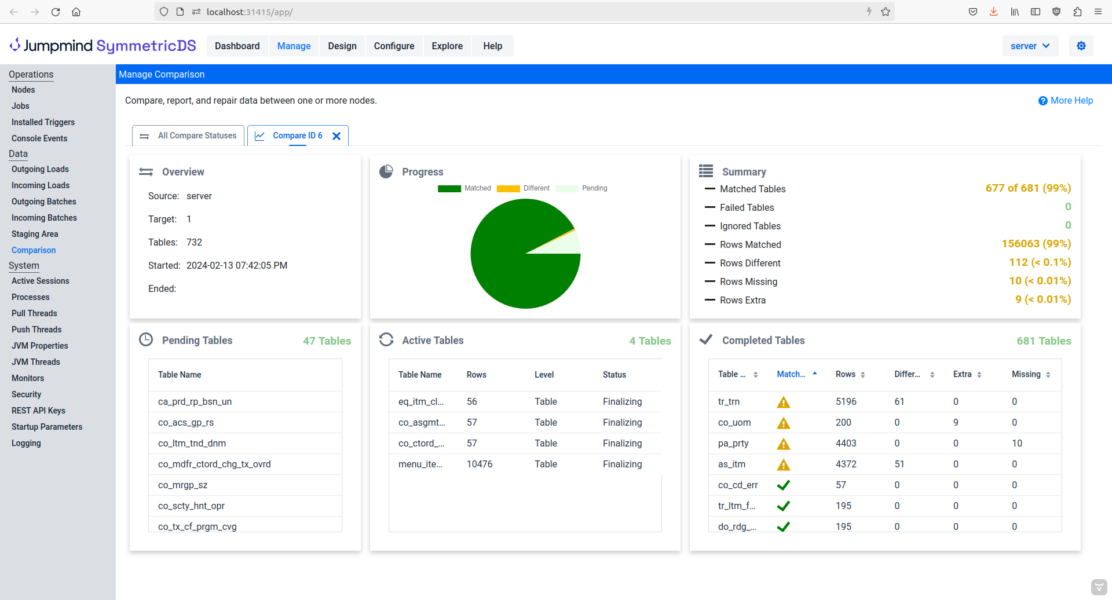Open the Explore page
1112x600 pixels.
(446, 46)
